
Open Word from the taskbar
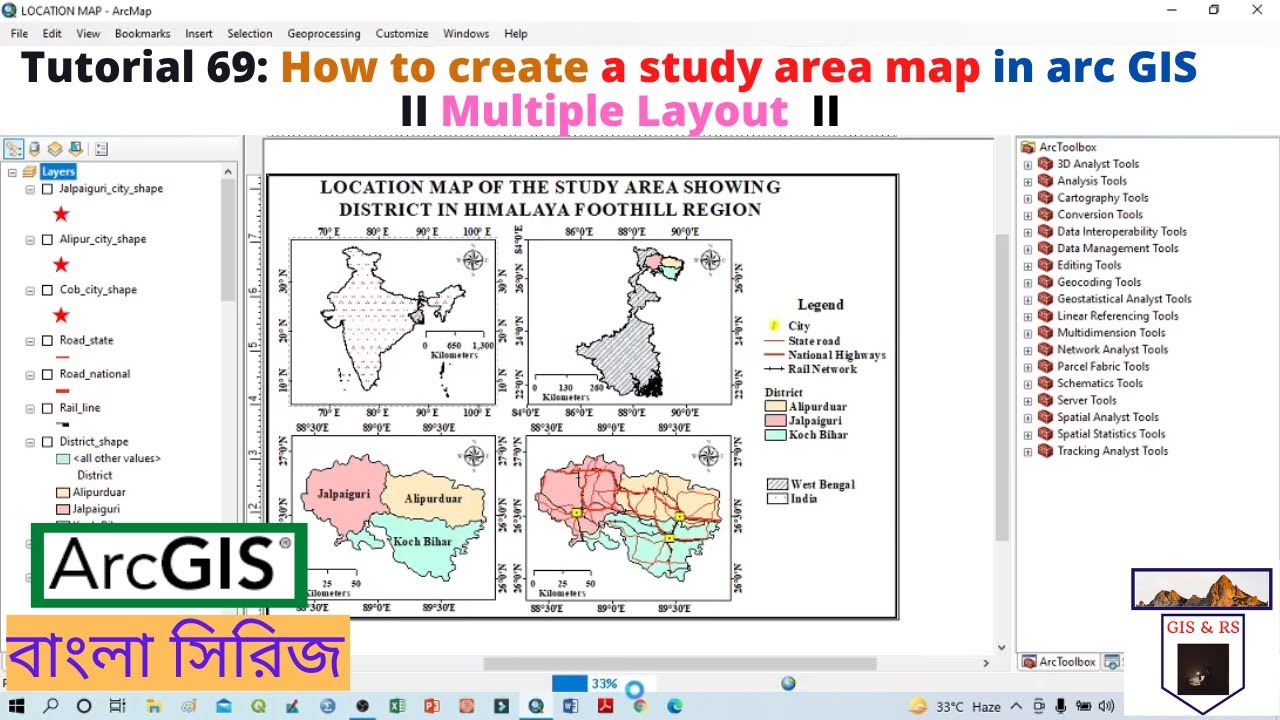(571, 706)
